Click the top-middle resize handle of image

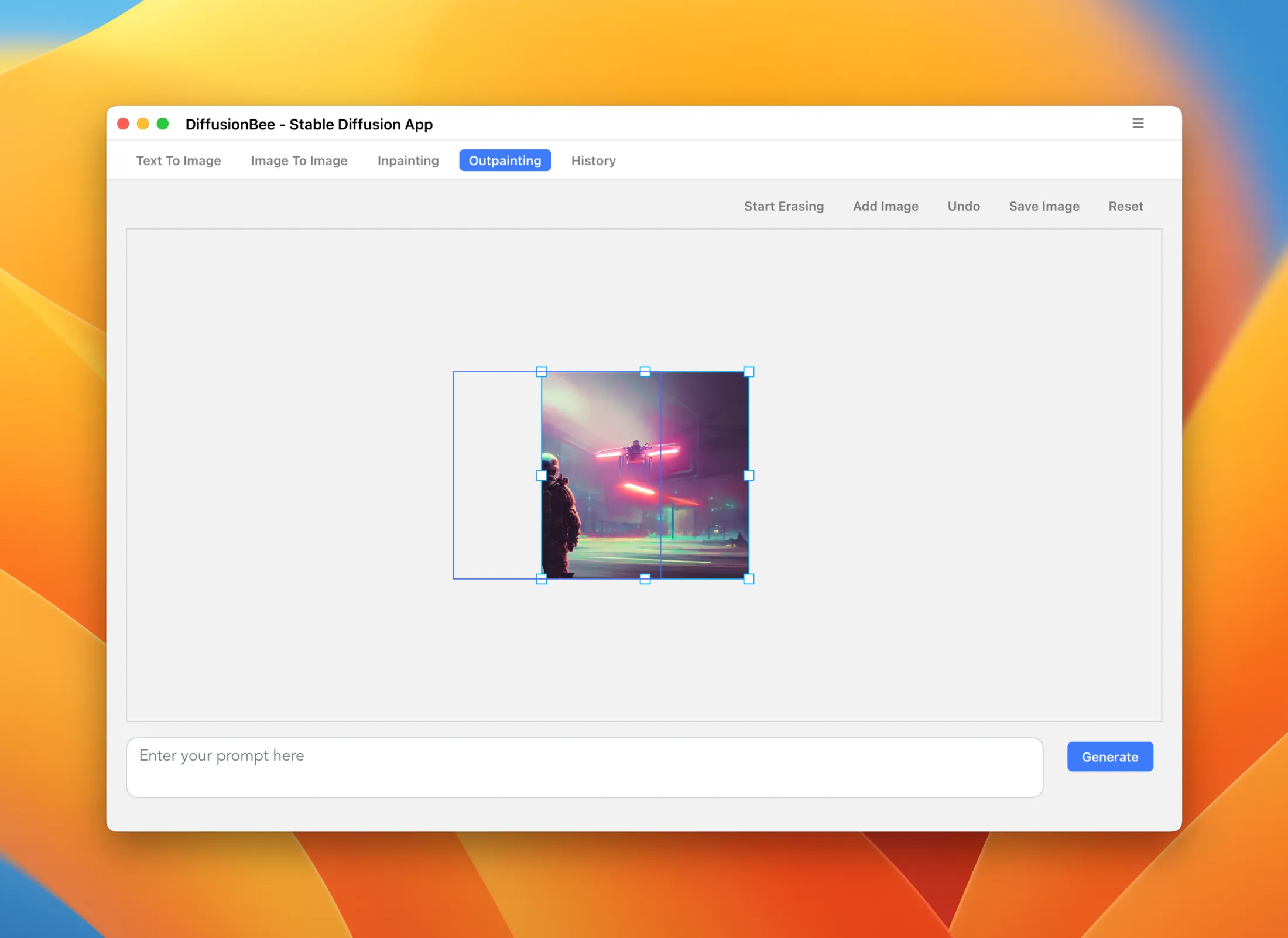645,372
